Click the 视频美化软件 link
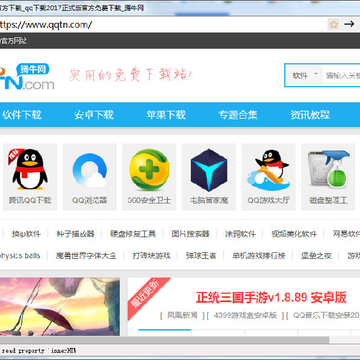Image resolution: width=360 pixels, height=360 pixels. (294, 234)
